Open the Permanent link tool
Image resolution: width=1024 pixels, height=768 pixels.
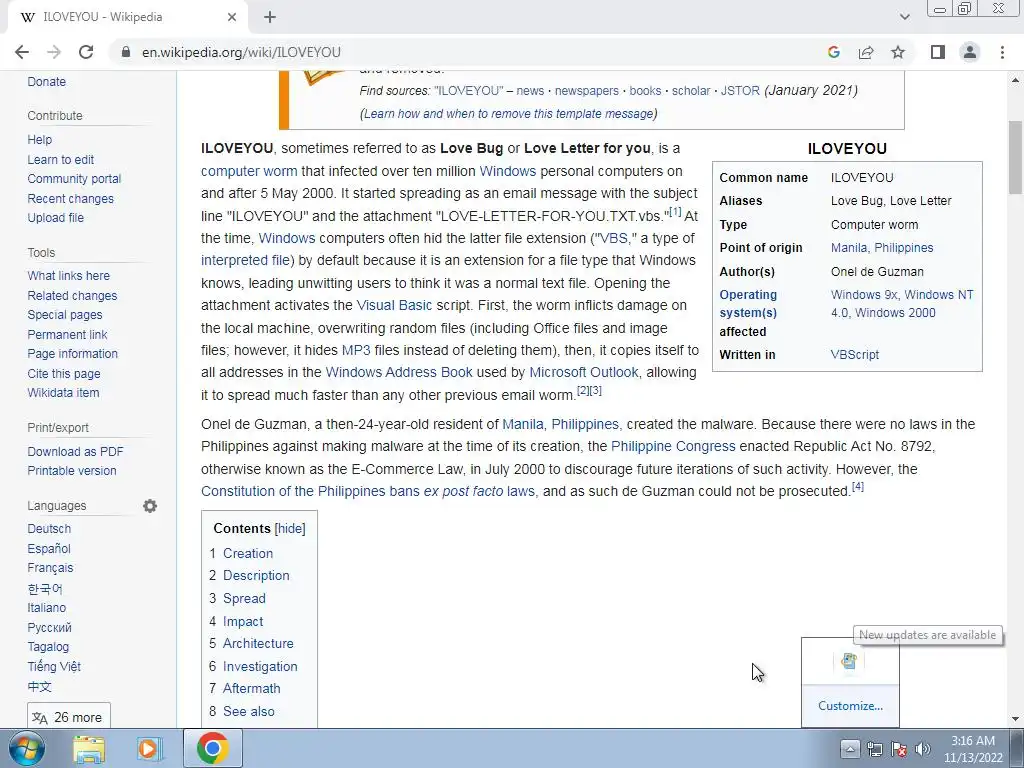tap(67, 334)
